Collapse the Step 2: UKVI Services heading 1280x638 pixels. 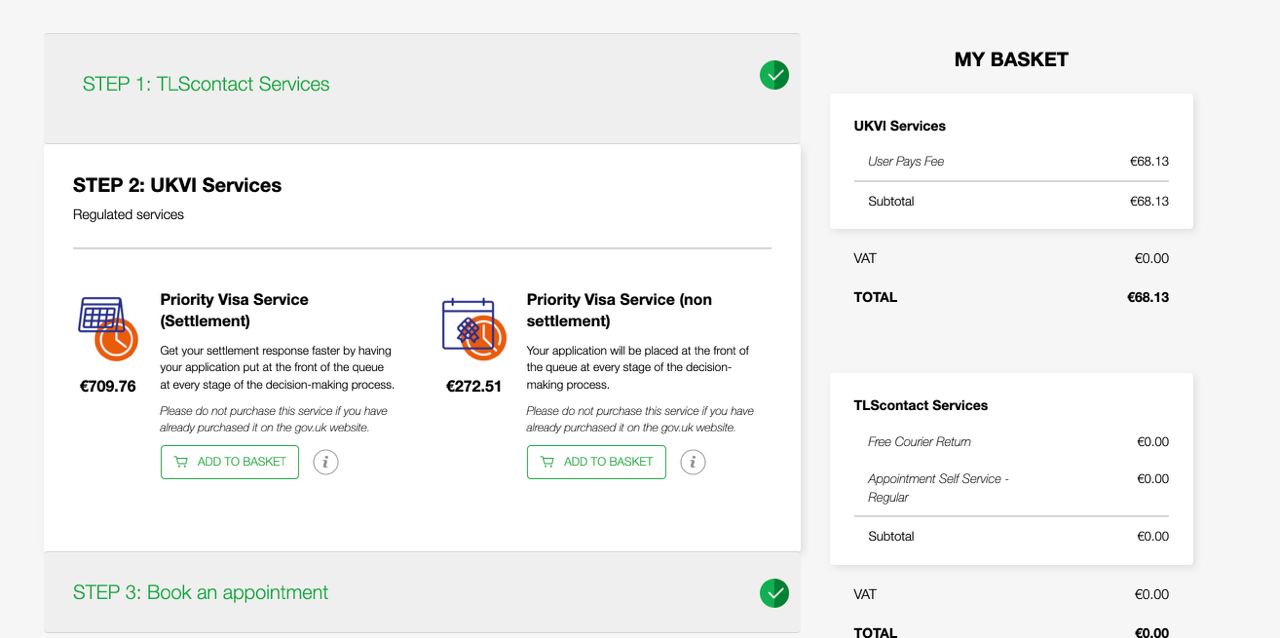(x=177, y=185)
